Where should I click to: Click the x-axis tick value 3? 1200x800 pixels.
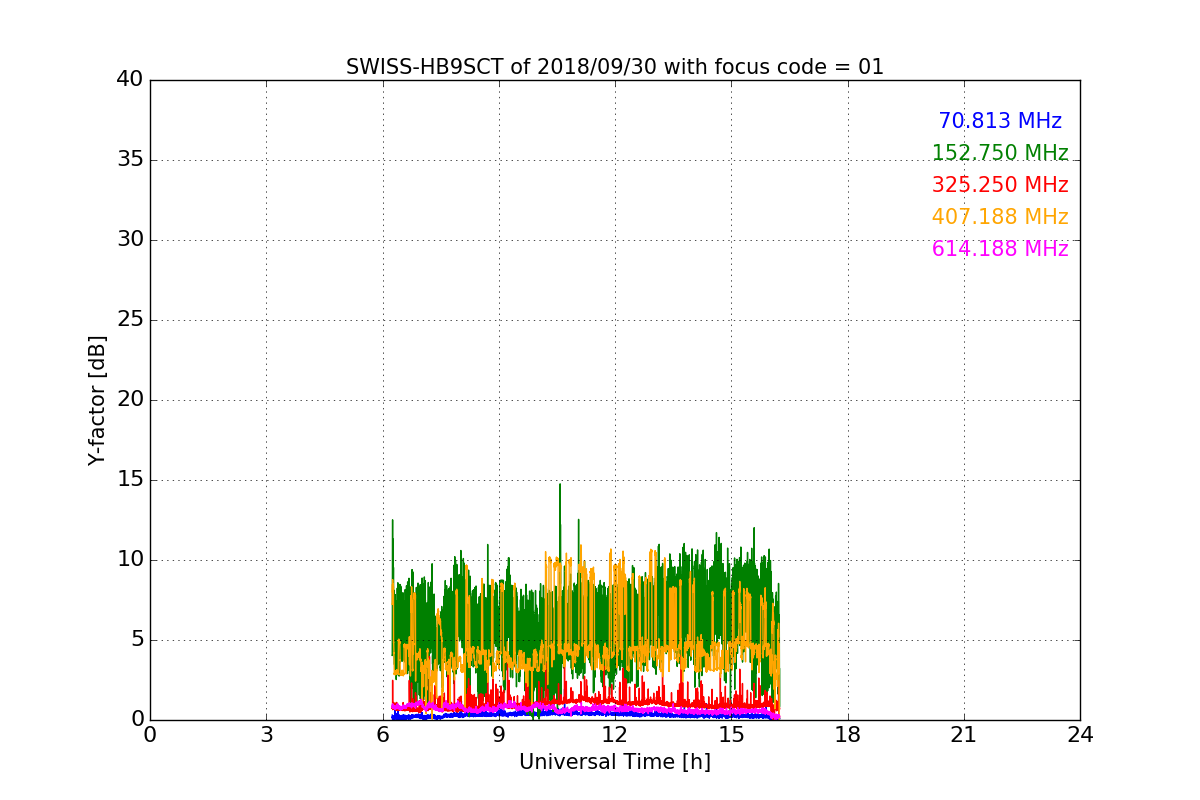click(x=266, y=735)
